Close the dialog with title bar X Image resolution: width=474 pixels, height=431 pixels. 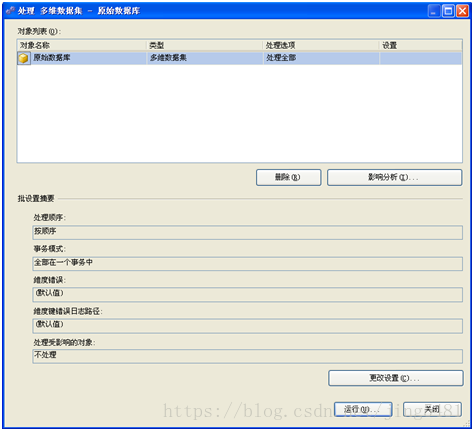click(x=463, y=11)
